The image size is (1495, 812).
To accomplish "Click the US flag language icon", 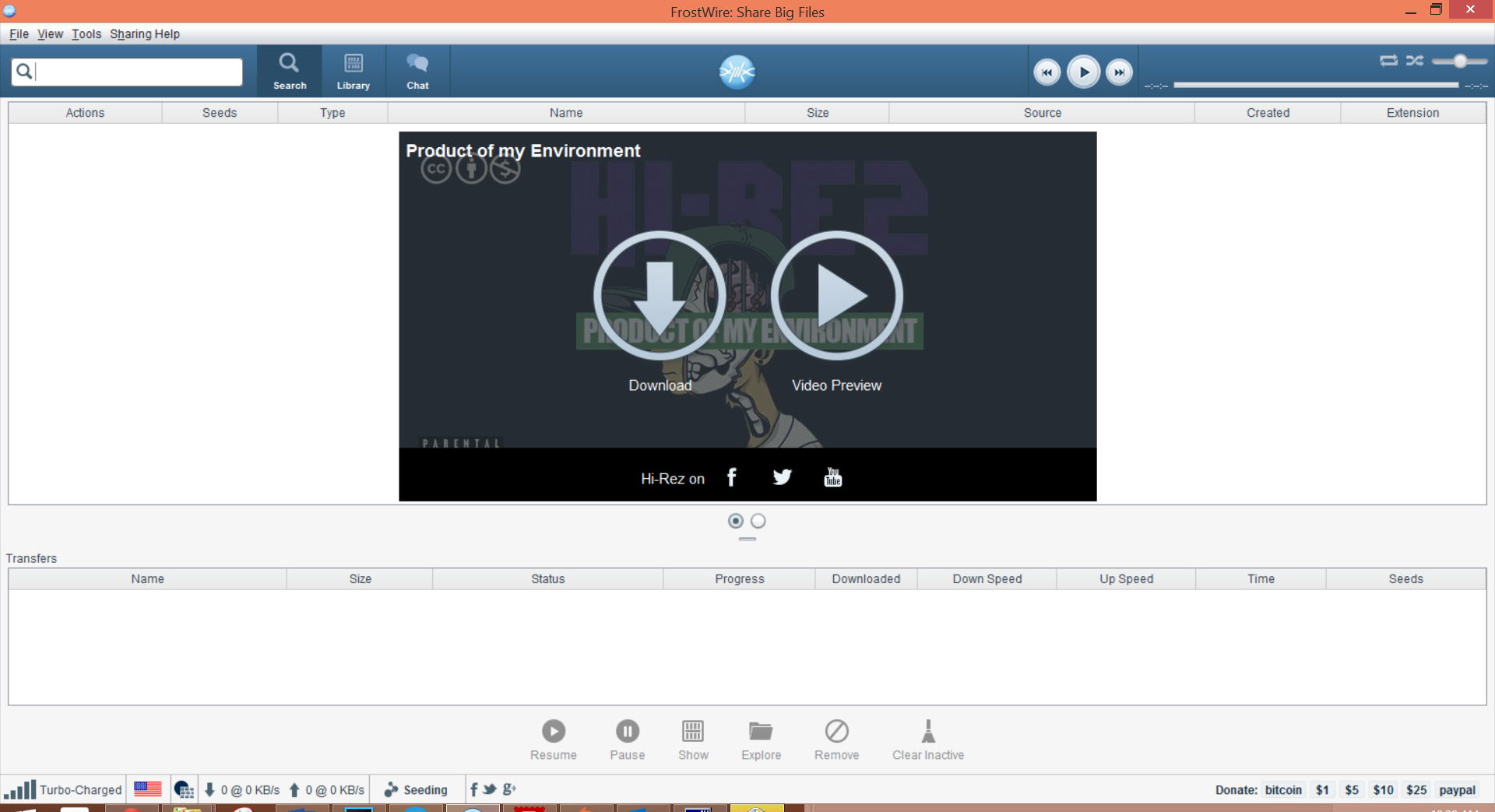I will 148,789.
